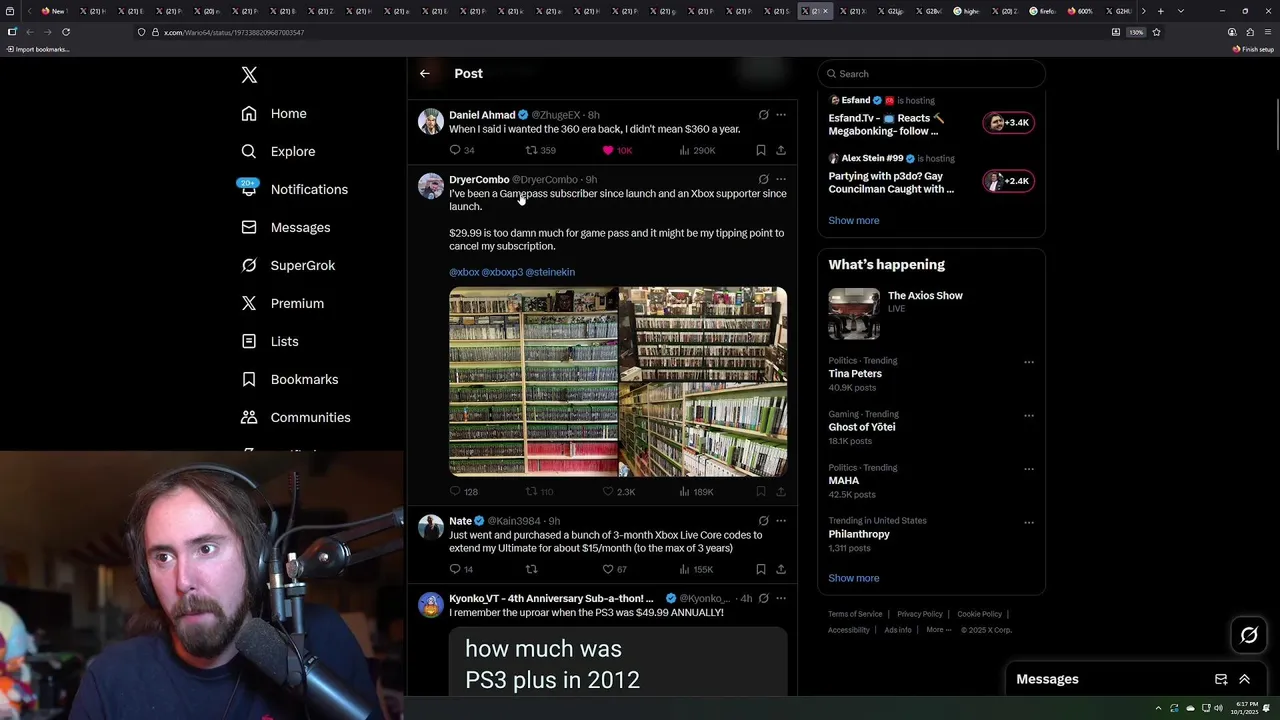The width and height of the screenshot is (1280, 720).
Task: Open more options for Ghost of Yōtei trend
Action: 1029,415
